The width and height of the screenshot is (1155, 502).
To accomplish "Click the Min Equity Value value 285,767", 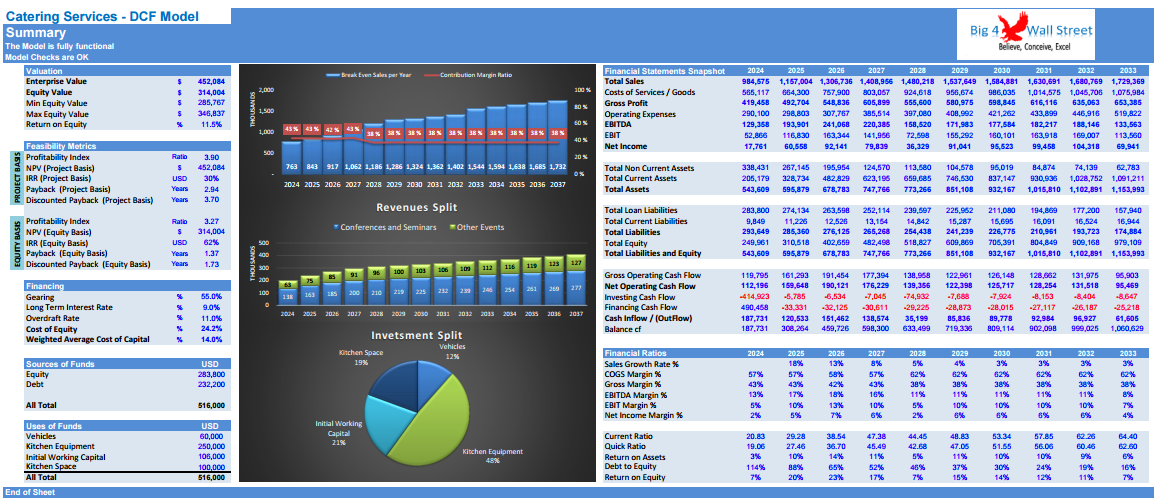I will [x=211, y=104].
